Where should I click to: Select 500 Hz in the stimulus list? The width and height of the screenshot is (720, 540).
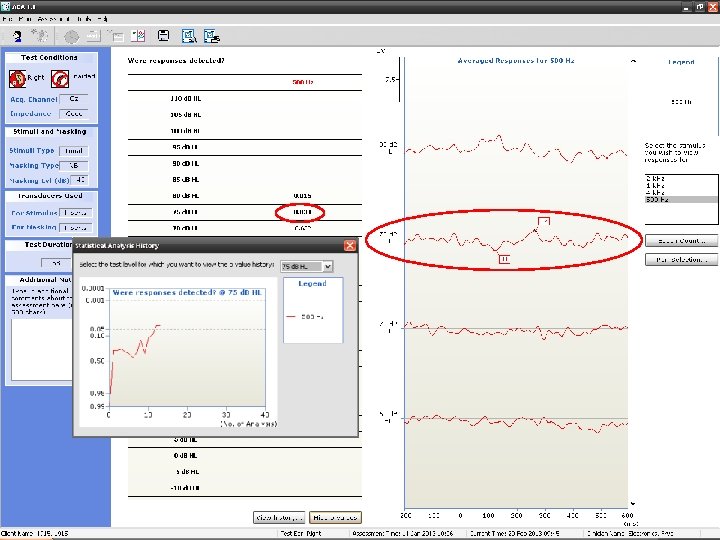click(x=681, y=199)
